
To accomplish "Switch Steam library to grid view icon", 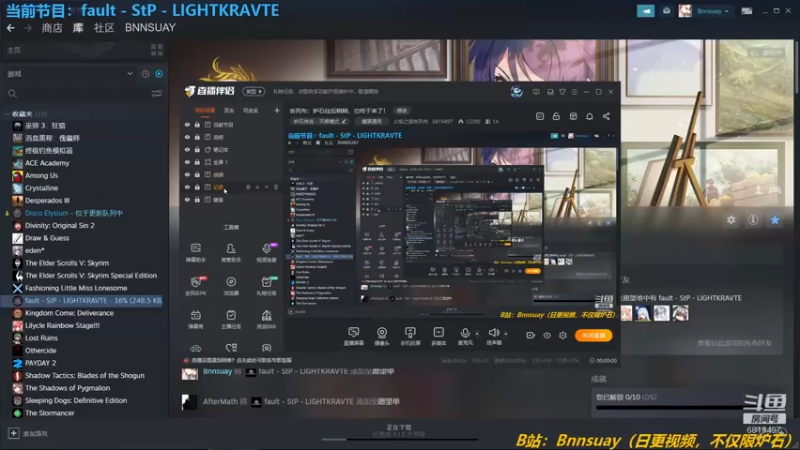I will (157, 50).
